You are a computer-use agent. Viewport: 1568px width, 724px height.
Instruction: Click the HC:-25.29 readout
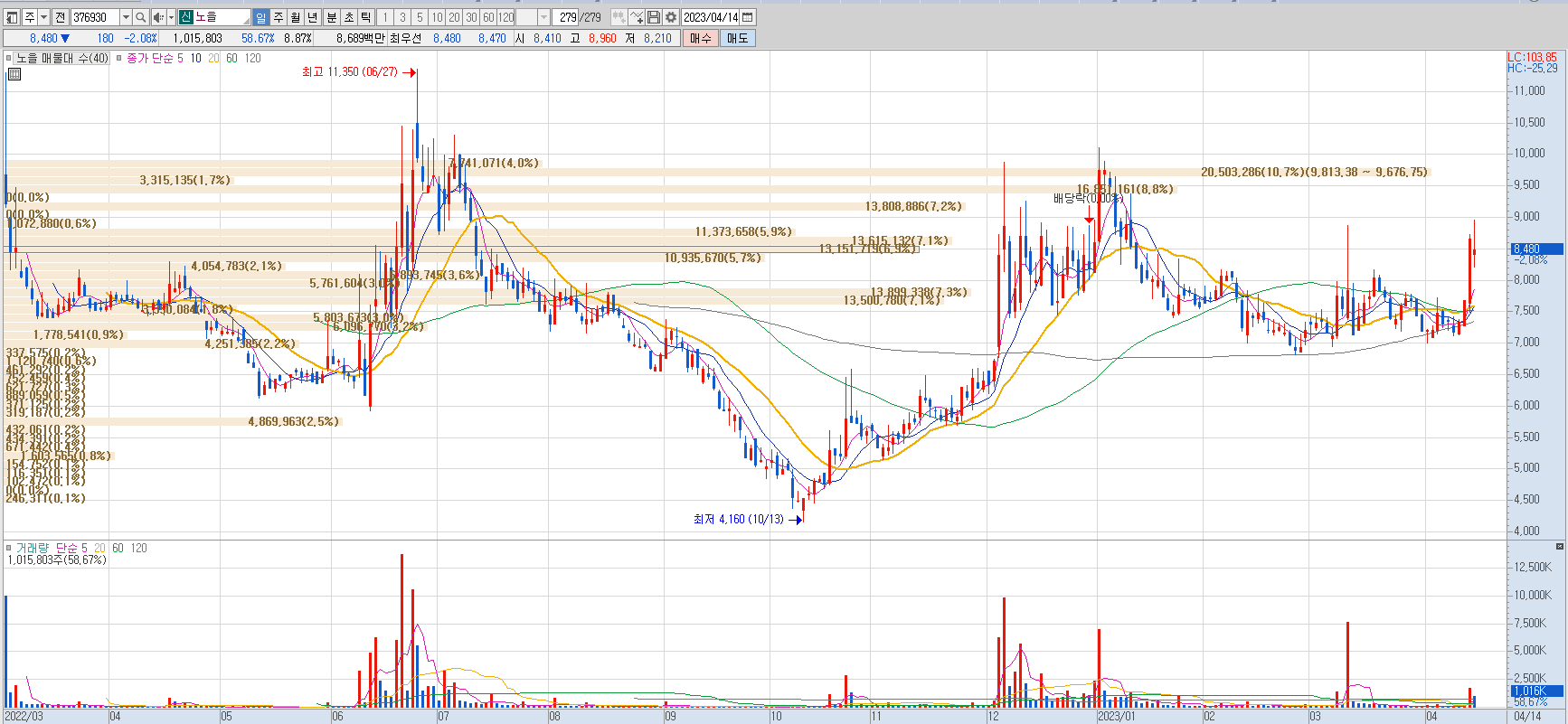(x=1532, y=68)
